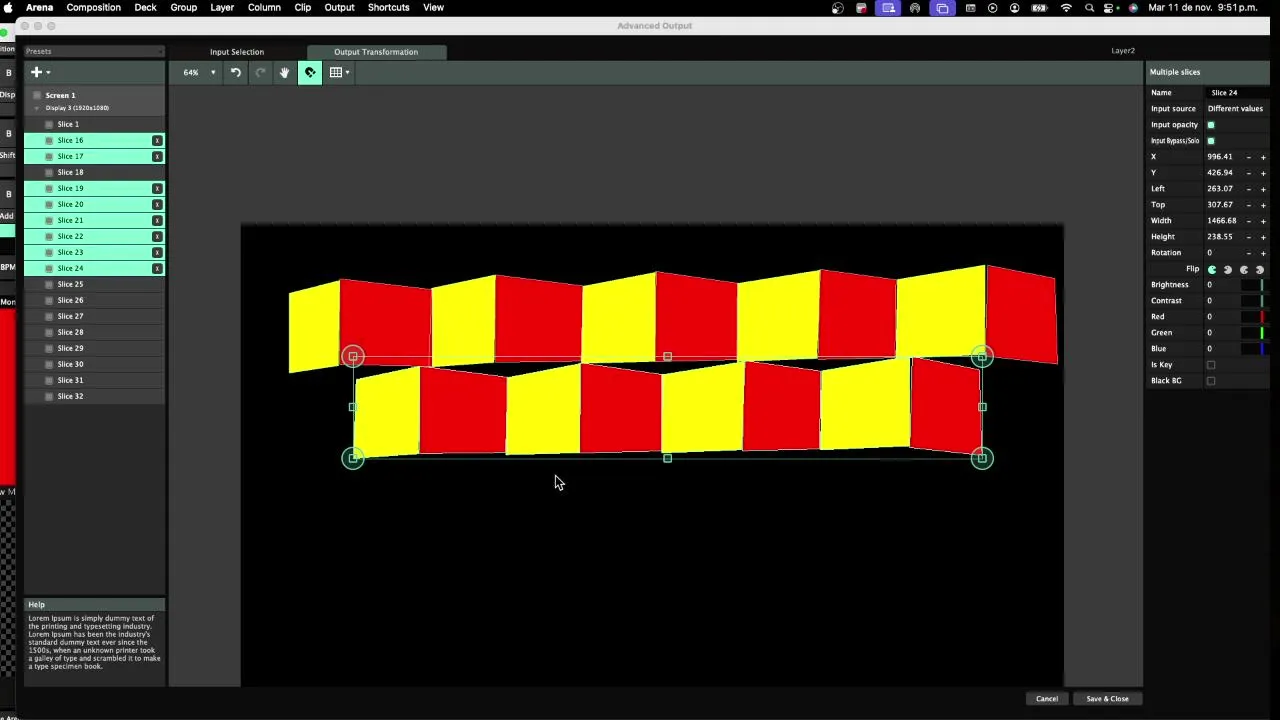The image size is (1280, 720).
Task: Click the plus add icon
Action: pyautogui.click(x=37, y=72)
